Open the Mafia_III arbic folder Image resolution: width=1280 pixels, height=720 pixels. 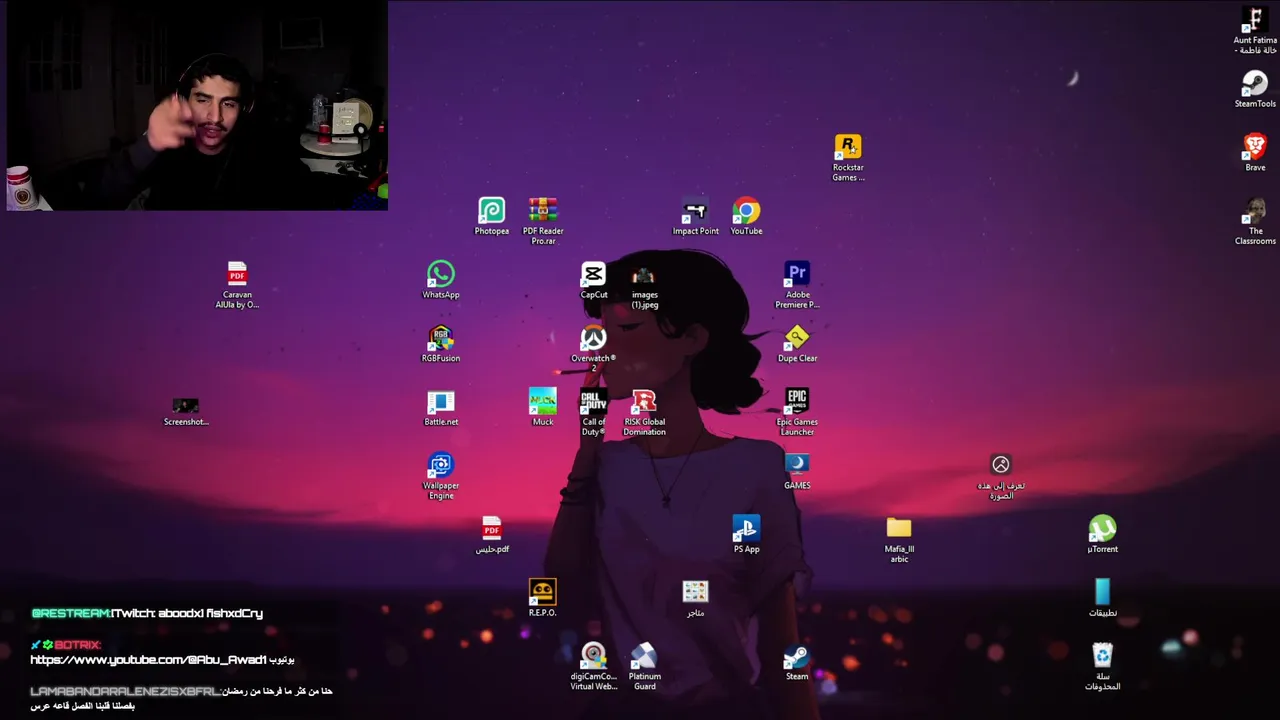tap(899, 540)
